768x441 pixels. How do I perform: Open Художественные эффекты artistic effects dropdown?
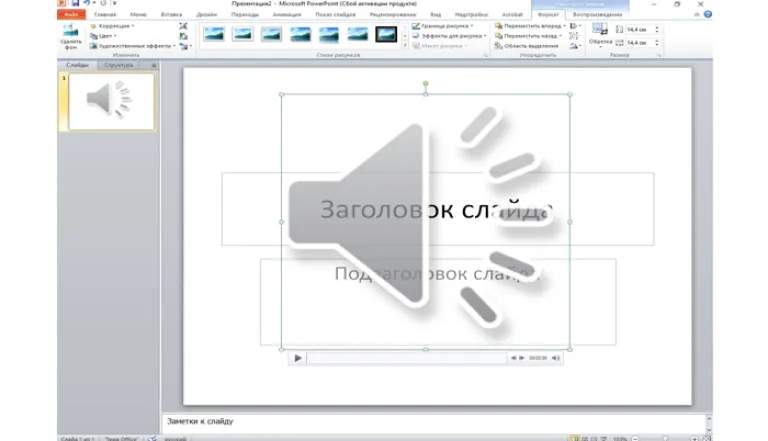point(133,46)
